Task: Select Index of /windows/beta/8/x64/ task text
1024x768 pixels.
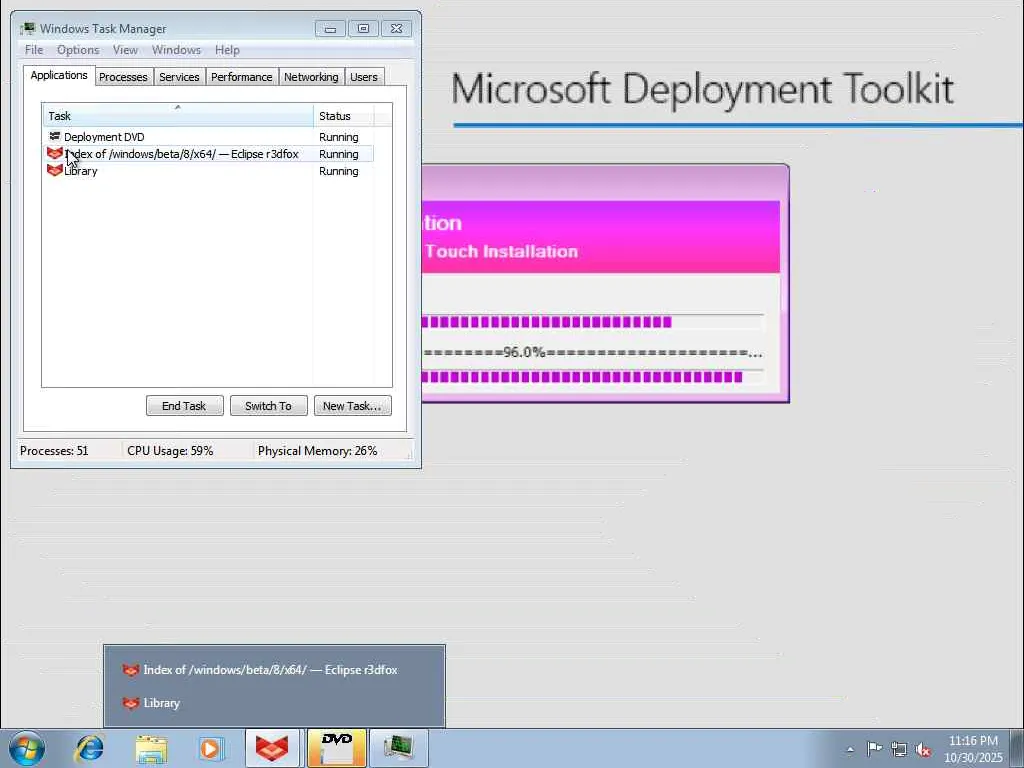Action: click(x=182, y=154)
